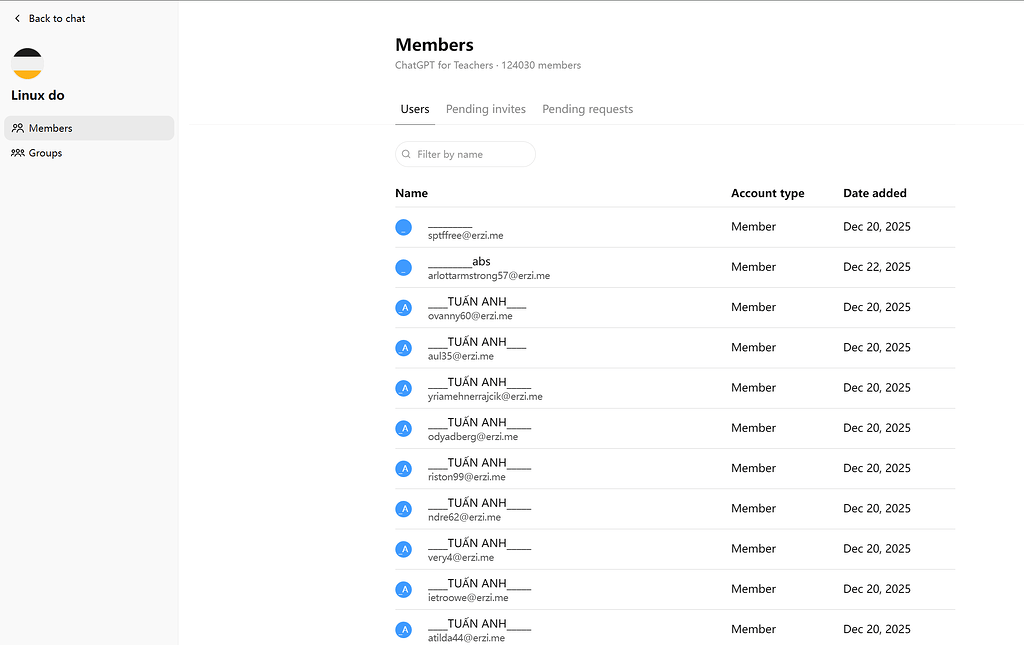Select the email yriamehnerrajcik@erzi.me
This screenshot has width=1024, height=645.
coord(485,397)
